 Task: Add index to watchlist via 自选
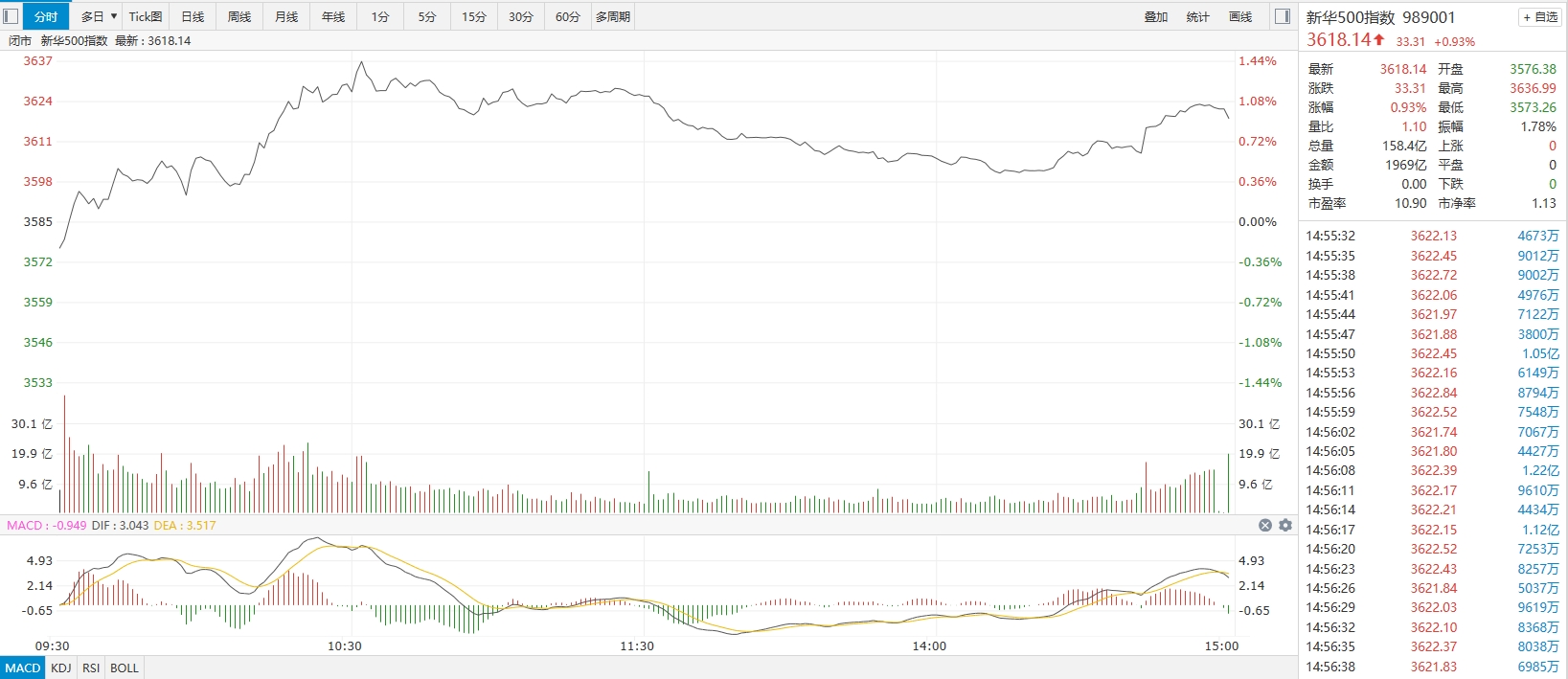pos(1540,17)
